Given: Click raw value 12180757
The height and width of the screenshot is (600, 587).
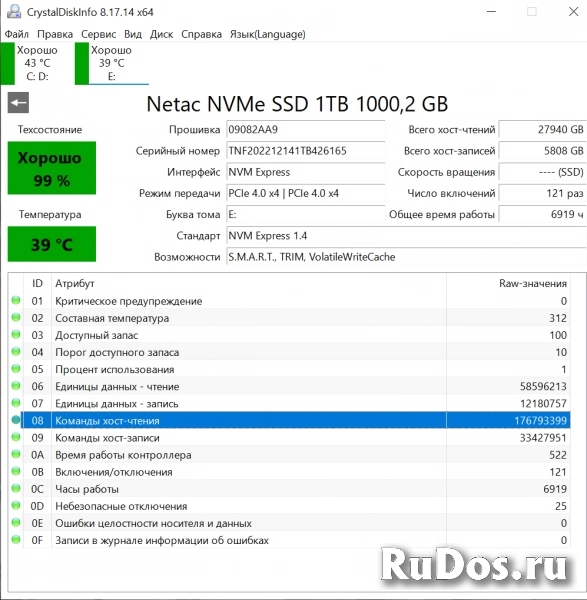Looking at the screenshot, I should click(x=543, y=404).
